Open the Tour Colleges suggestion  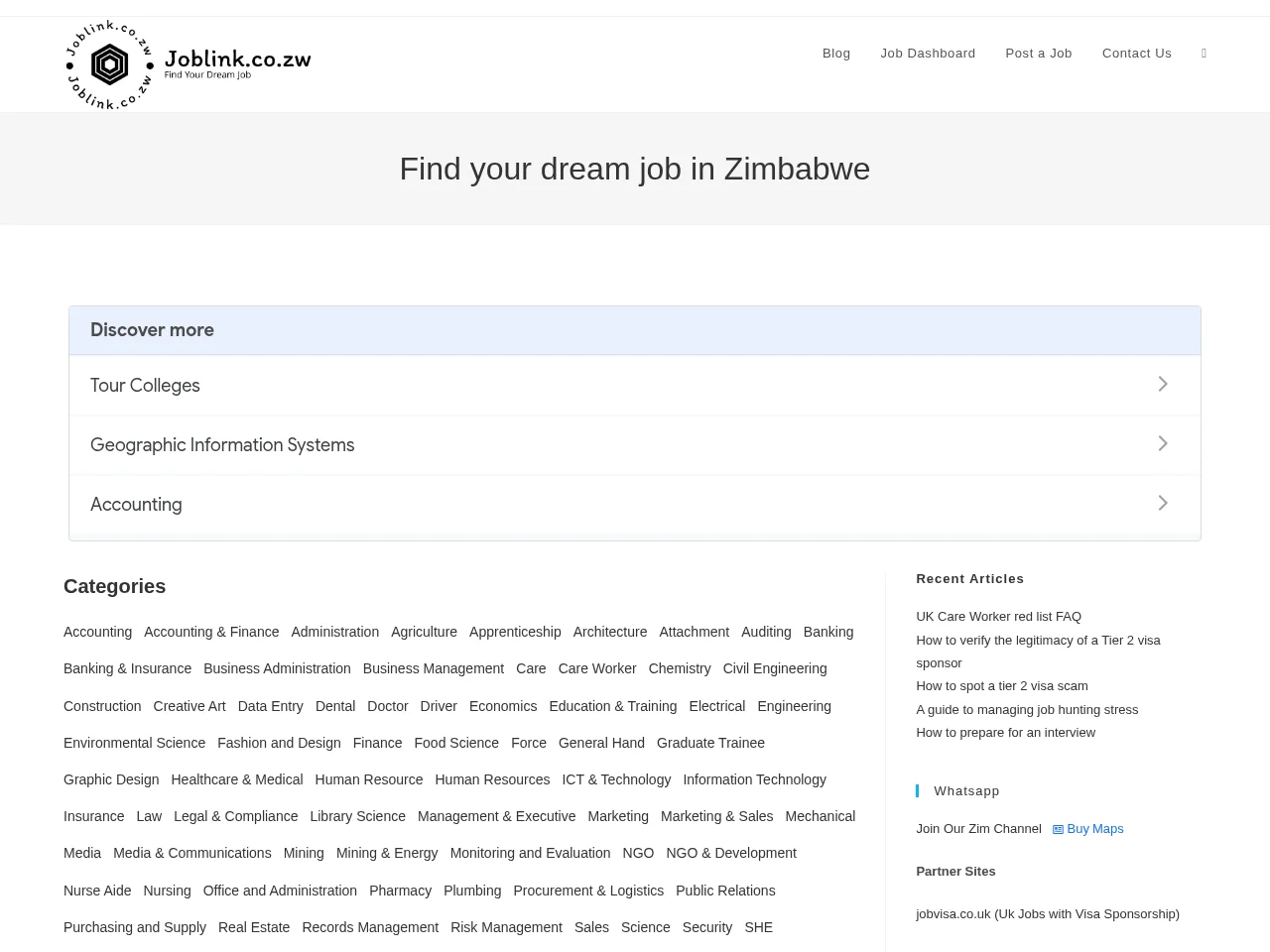click(635, 386)
